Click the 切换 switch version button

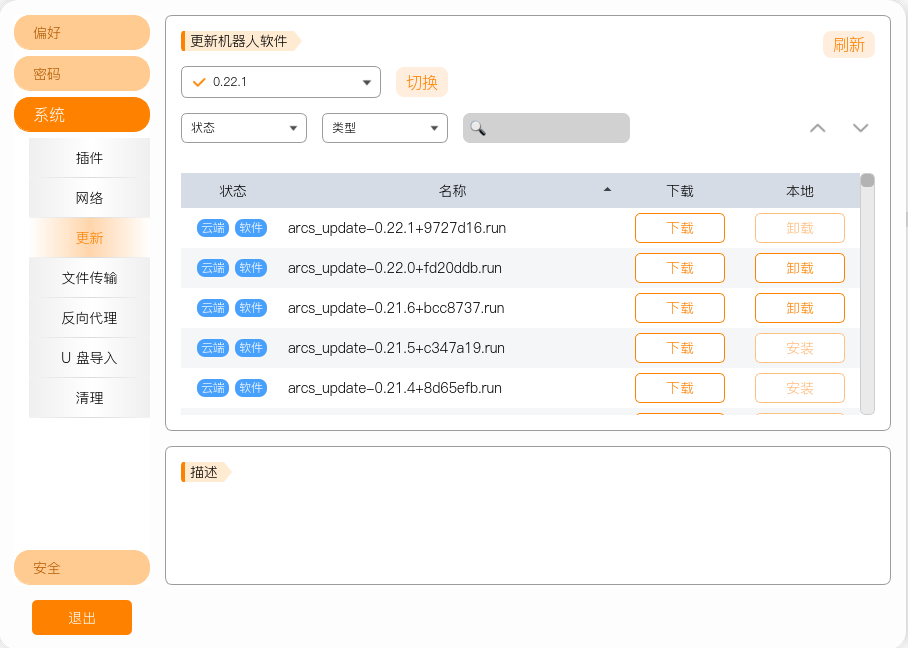(x=422, y=82)
